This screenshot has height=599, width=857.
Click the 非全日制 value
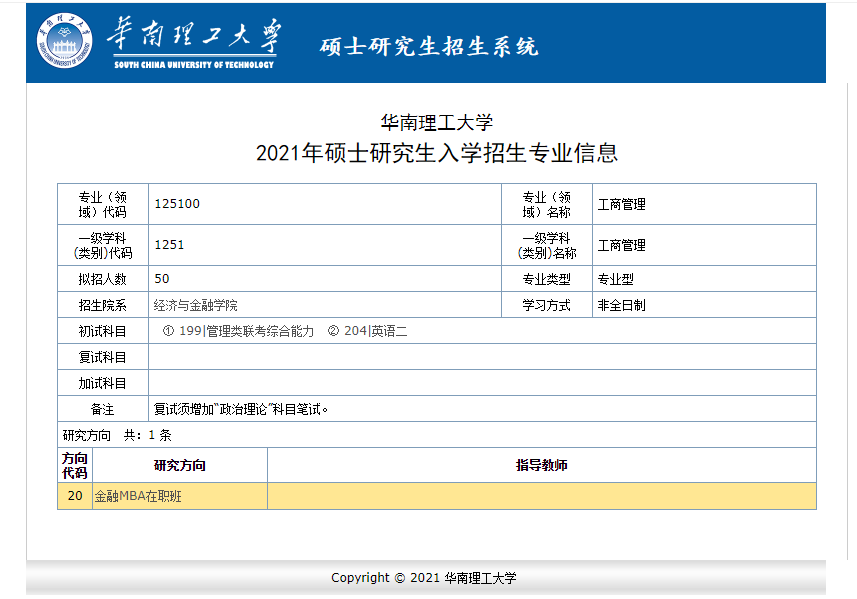(x=621, y=305)
